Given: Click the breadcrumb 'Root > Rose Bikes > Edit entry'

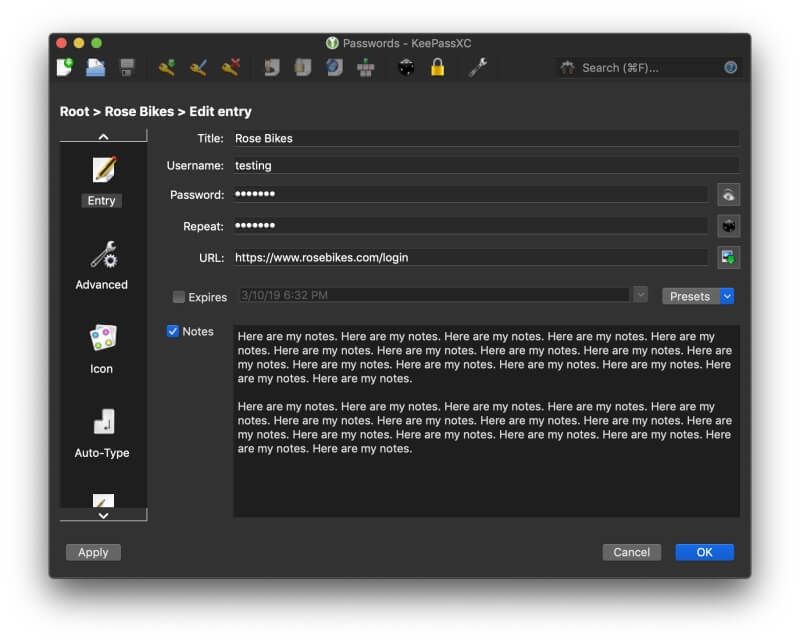Looking at the screenshot, I should point(156,112).
